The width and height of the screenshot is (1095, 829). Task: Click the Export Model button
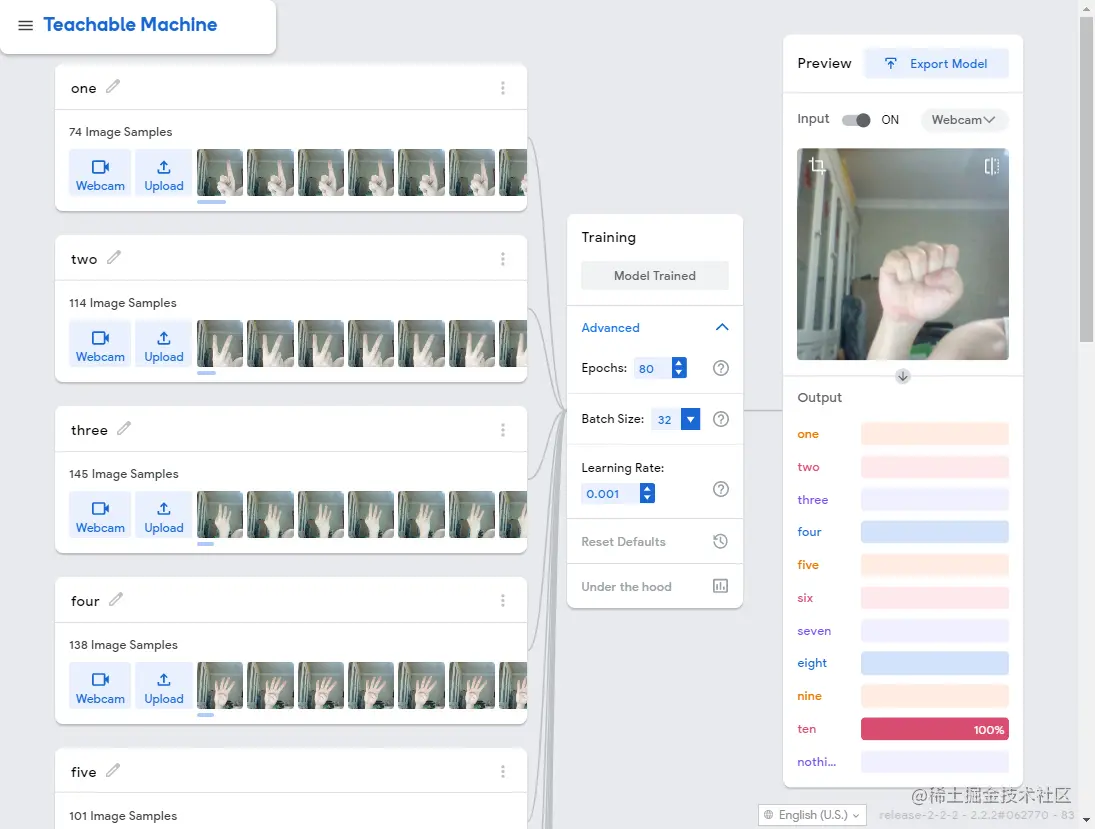(936, 64)
